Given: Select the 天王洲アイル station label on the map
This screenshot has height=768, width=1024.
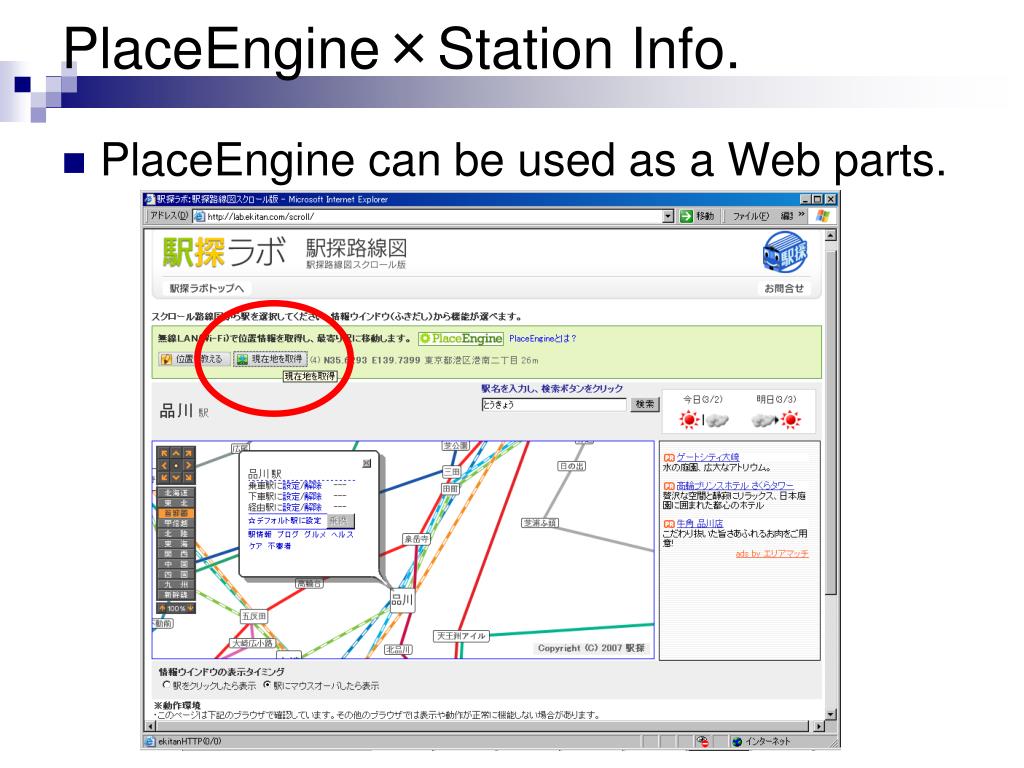Looking at the screenshot, I should (461, 635).
